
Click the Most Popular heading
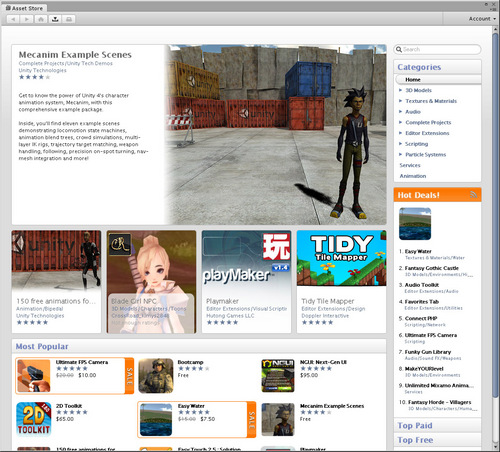point(42,346)
